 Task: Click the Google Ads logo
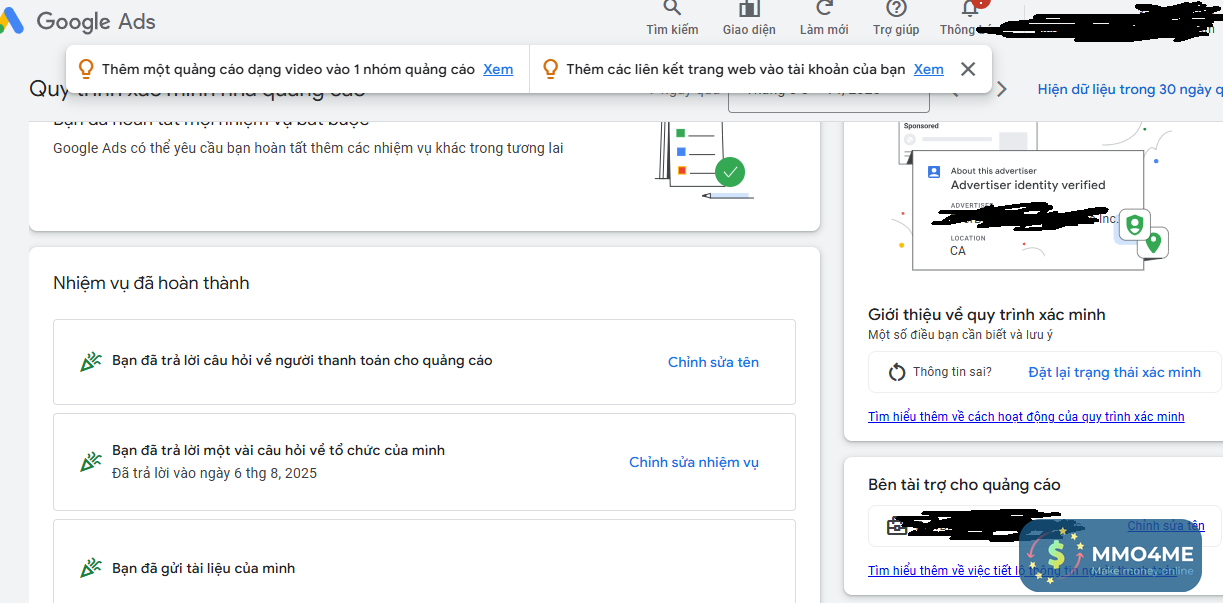[80, 20]
